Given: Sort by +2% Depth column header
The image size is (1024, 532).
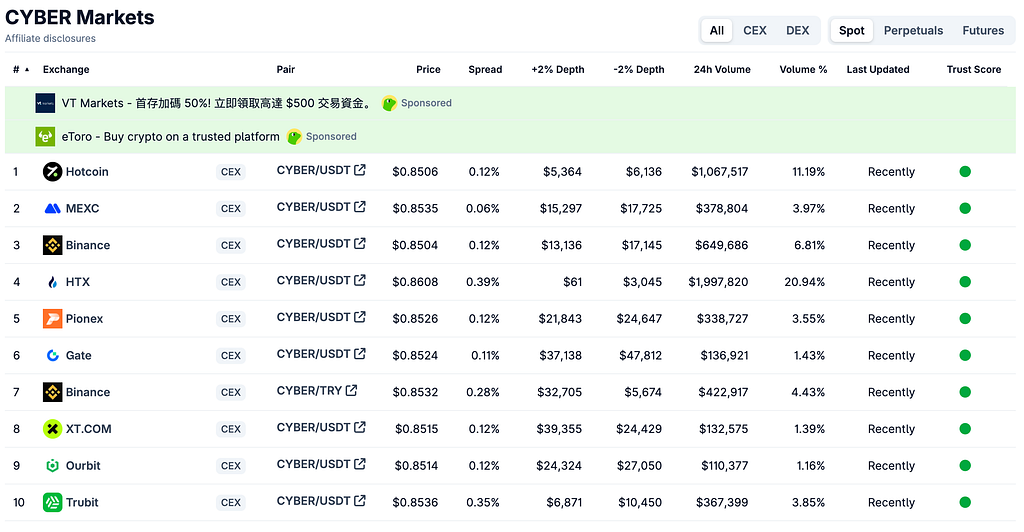Looking at the screenshot, I should [x=558, y=69].
